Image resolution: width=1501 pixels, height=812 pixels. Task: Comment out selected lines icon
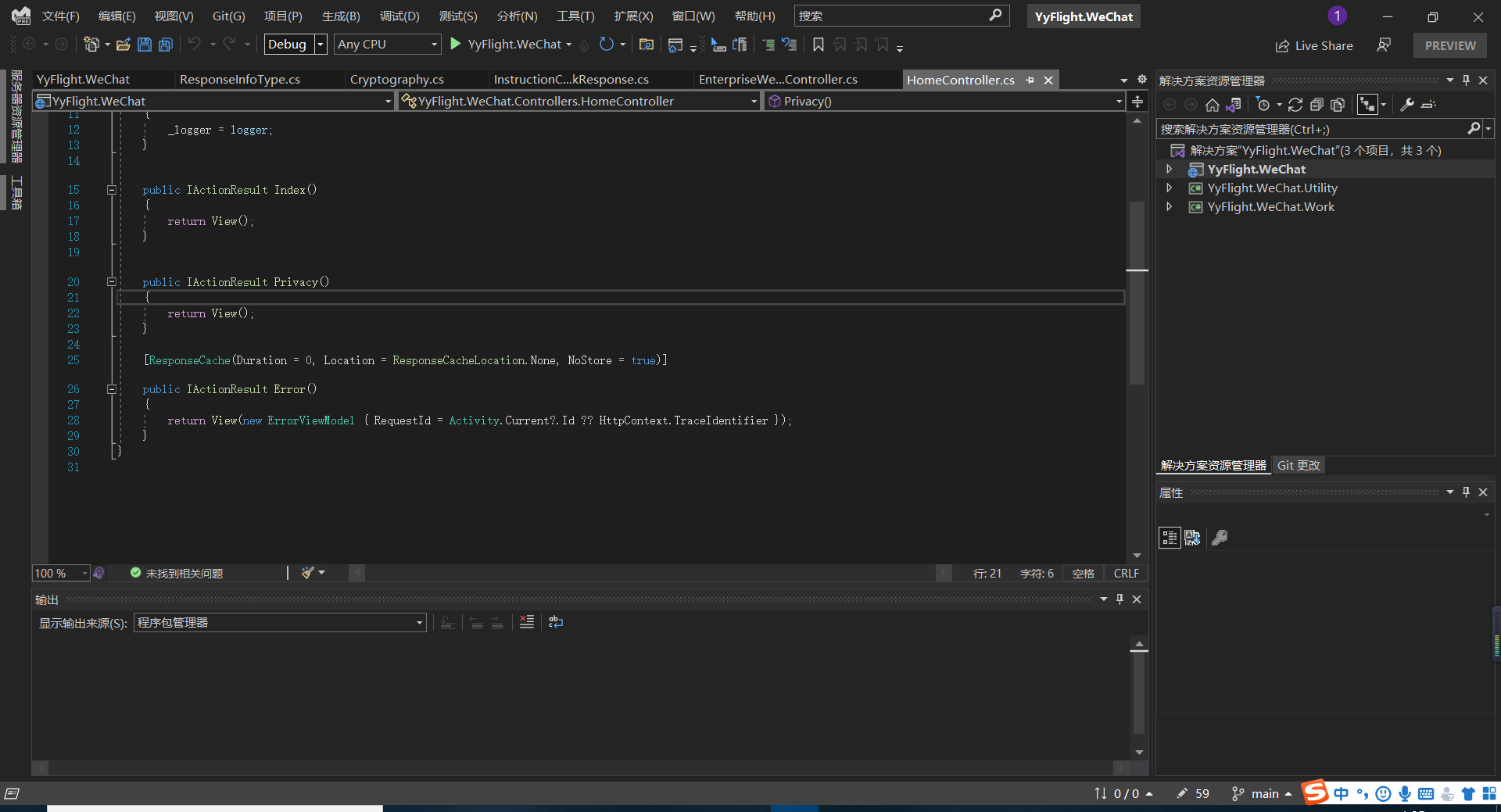pos(768,45)
